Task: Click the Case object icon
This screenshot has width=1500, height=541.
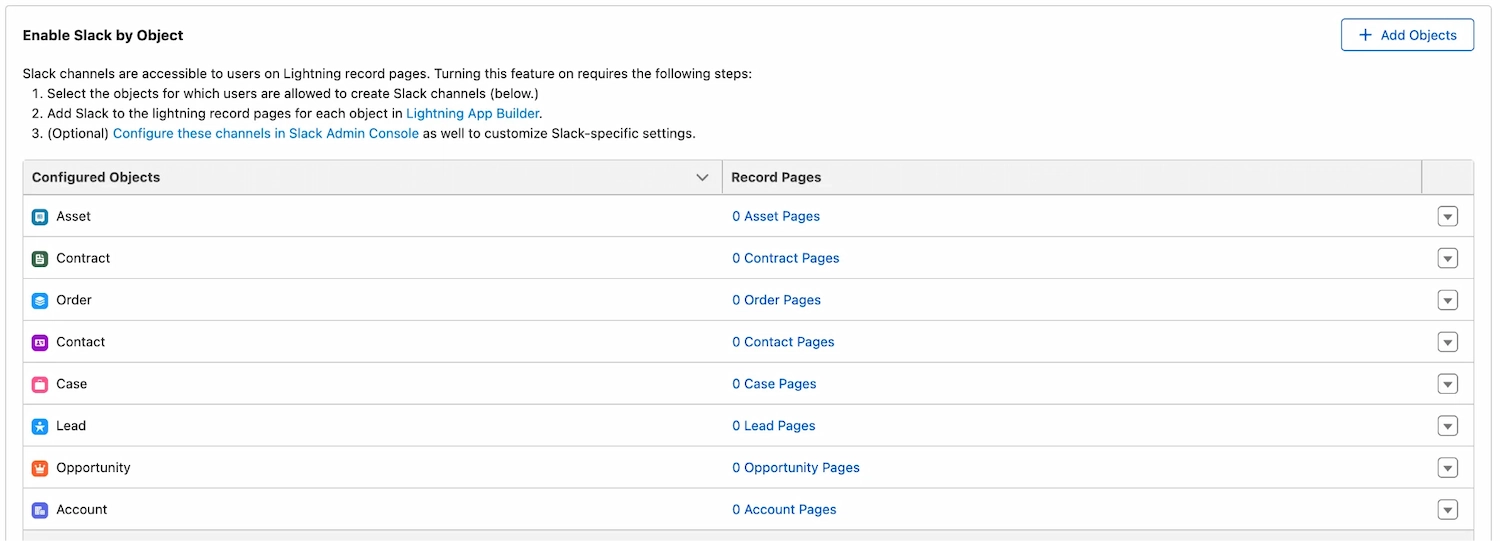Action: pos(40,384)
